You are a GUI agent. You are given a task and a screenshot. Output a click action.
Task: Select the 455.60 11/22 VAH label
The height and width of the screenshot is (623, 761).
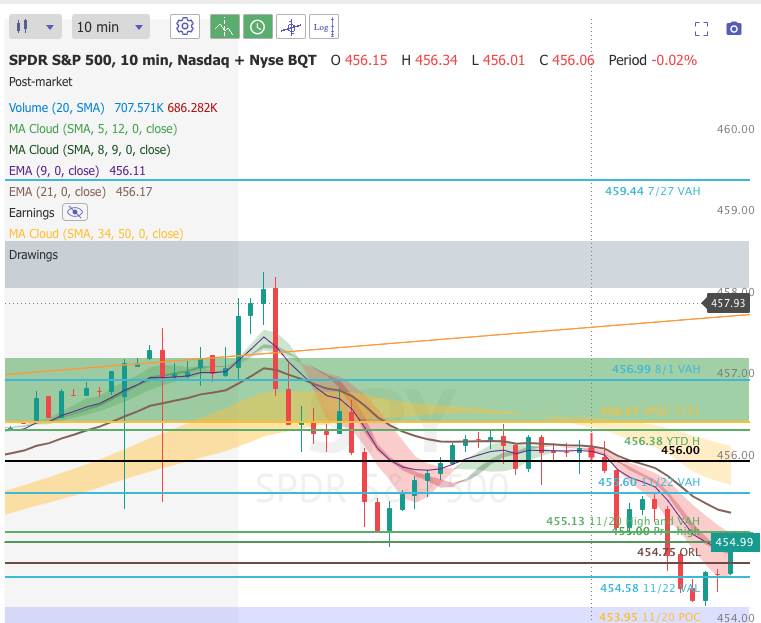tap(649, 482)
